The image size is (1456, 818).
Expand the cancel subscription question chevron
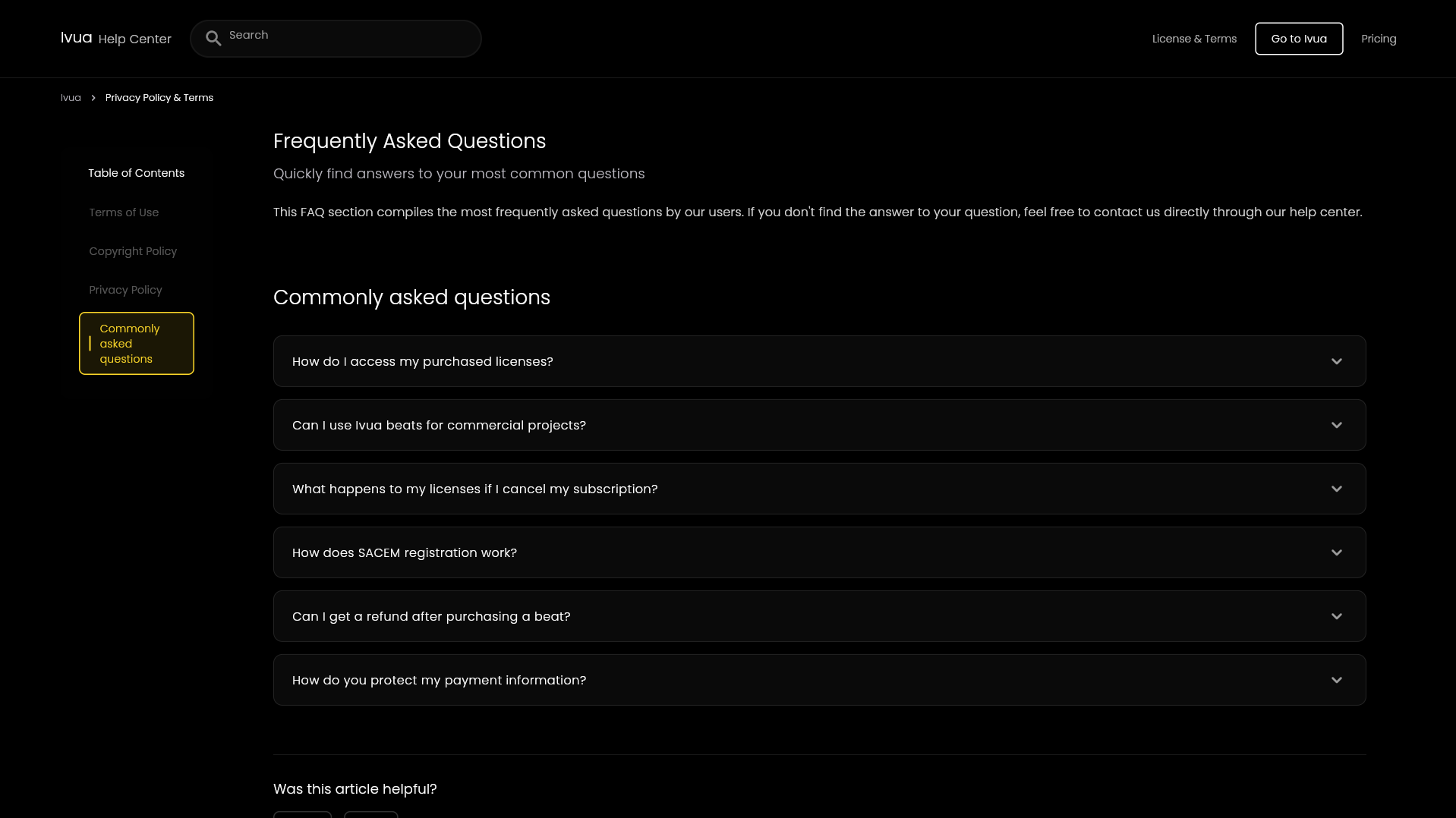(1336, 489)
